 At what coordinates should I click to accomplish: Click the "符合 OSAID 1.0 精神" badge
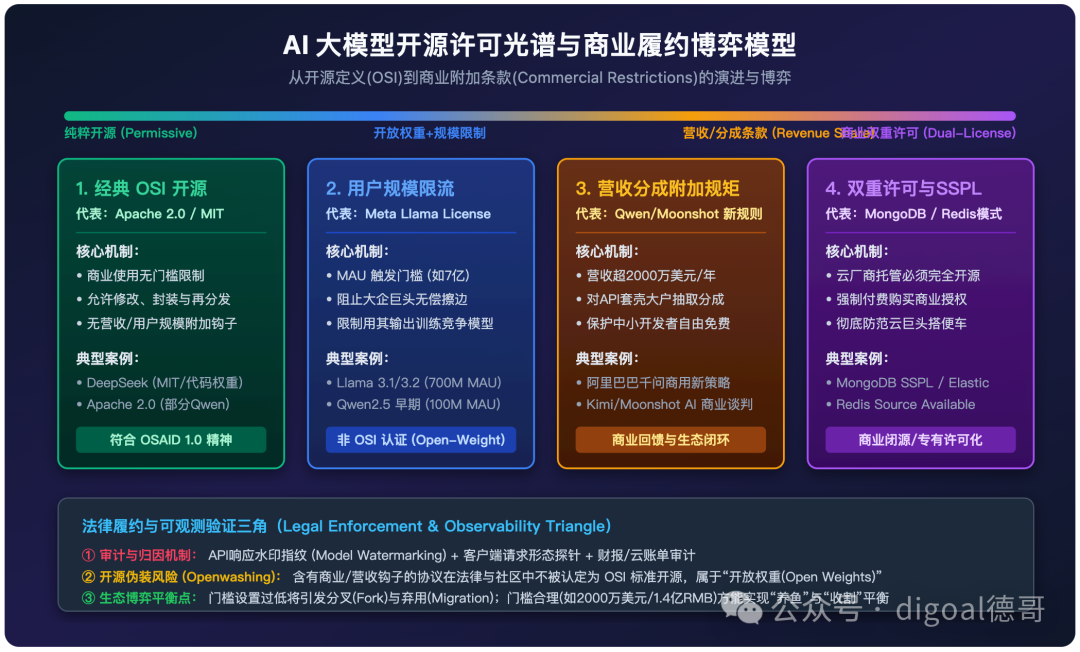tap(171, 440)
